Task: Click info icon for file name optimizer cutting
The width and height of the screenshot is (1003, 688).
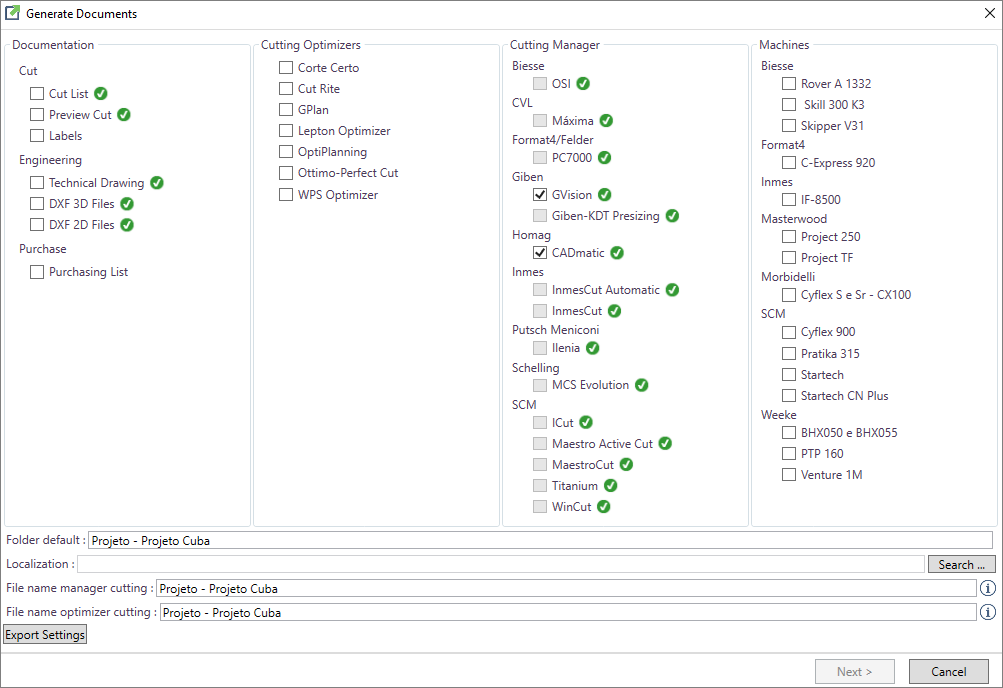Action: 988,613
